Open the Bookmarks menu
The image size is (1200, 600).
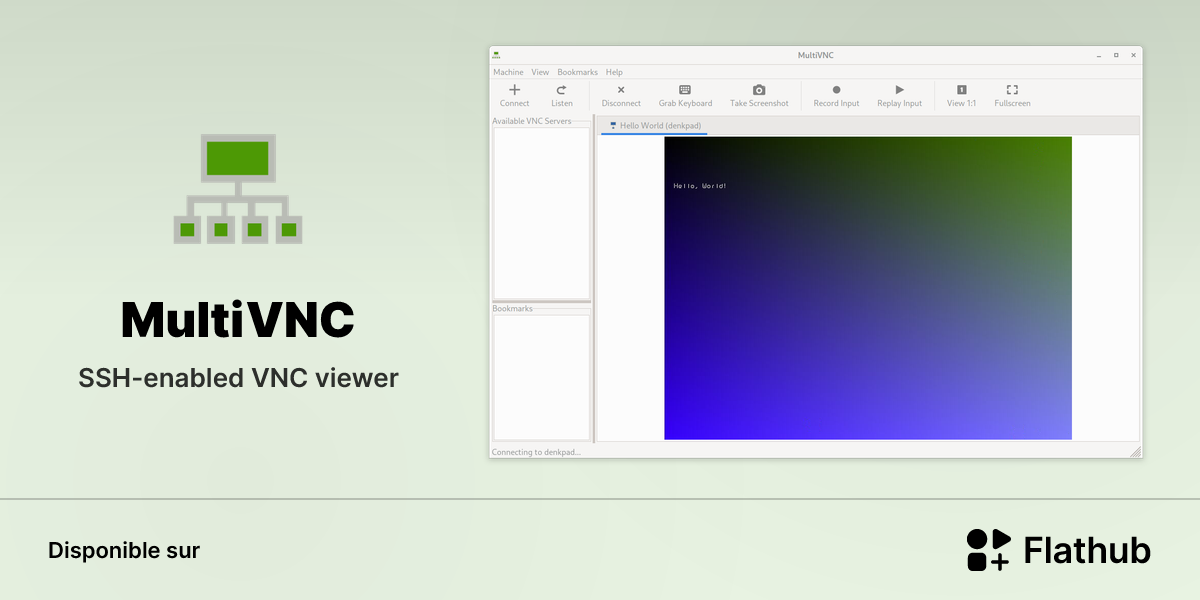pyautogui.click(x=577, y=72)
